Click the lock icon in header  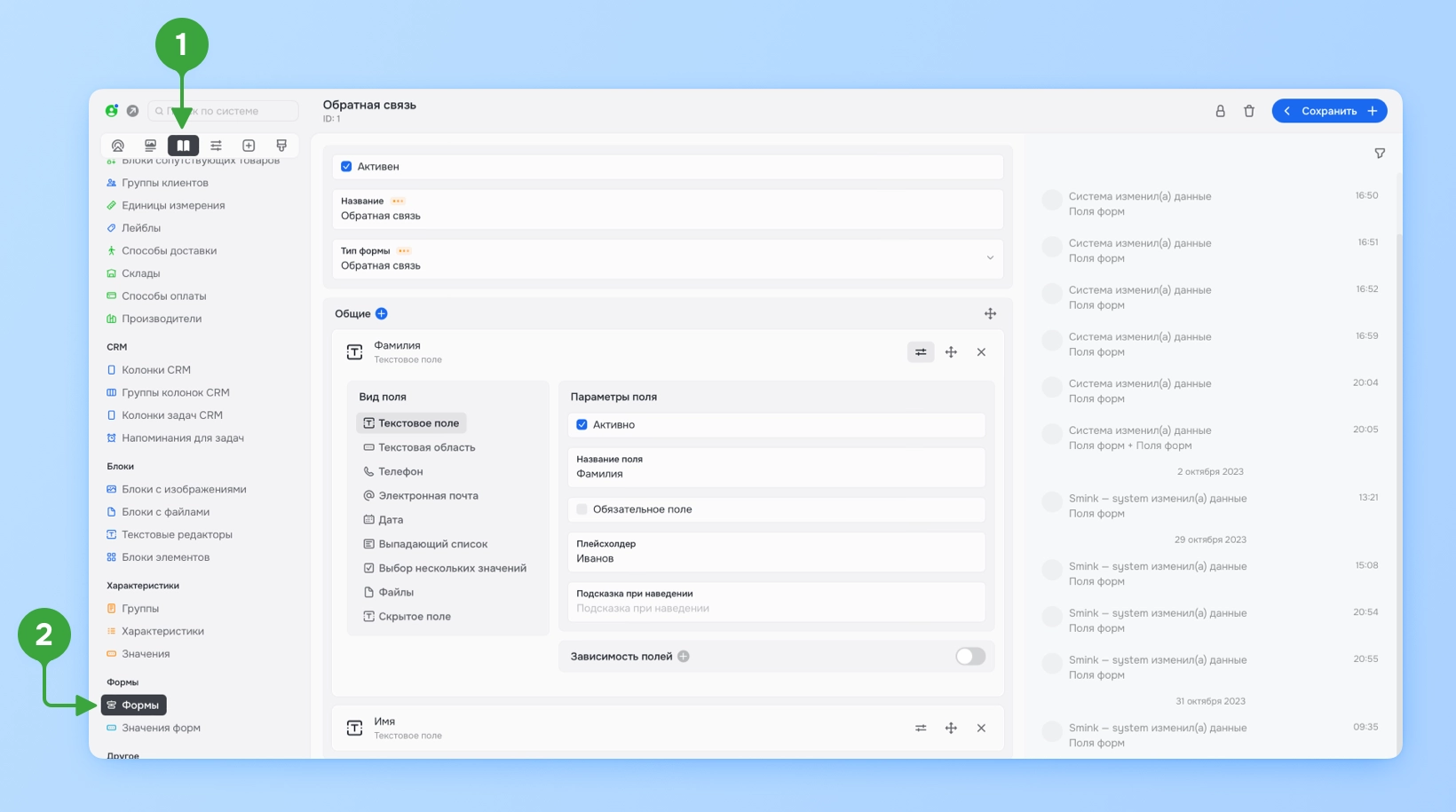coord(1220,111)
